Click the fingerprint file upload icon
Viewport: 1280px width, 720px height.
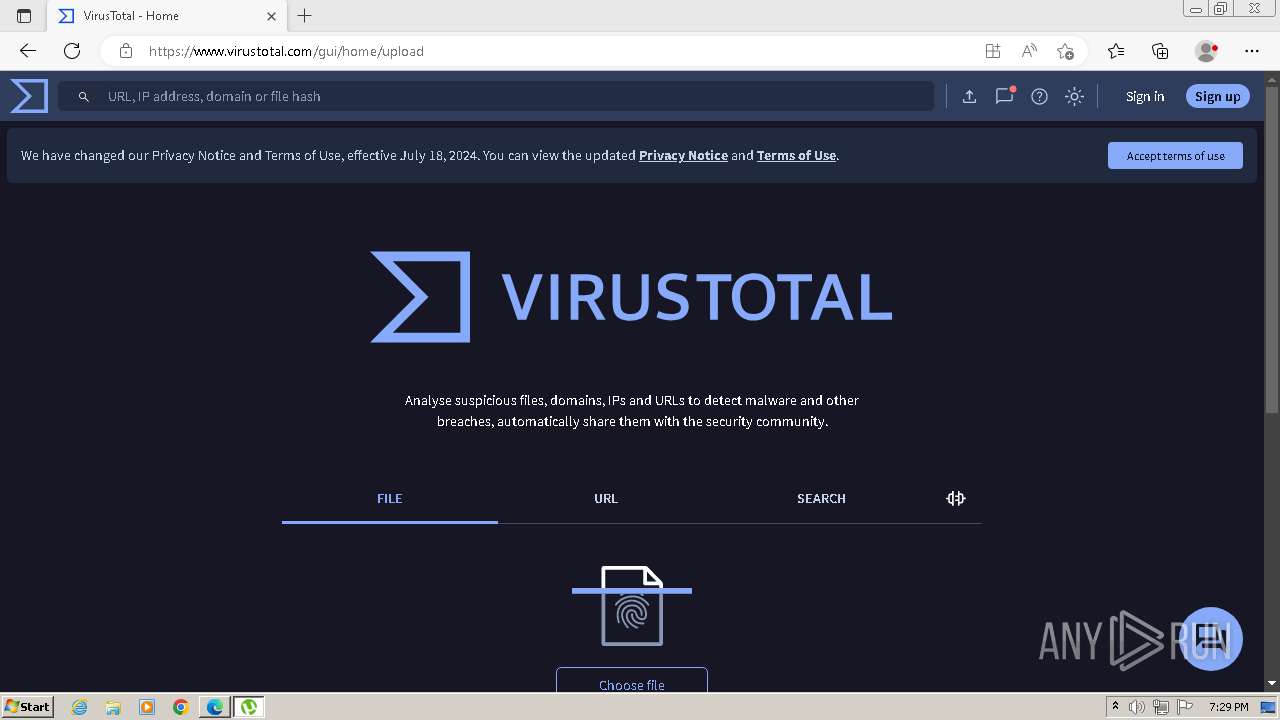pyautogui.click(x=632, y=605)
